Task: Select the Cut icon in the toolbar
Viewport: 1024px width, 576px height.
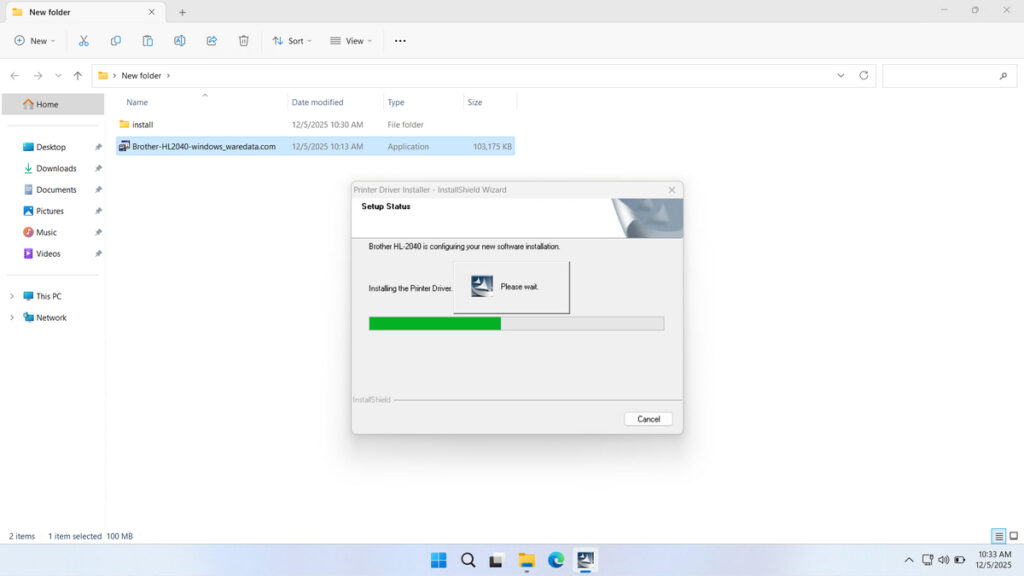Action: tap(84, 40)
